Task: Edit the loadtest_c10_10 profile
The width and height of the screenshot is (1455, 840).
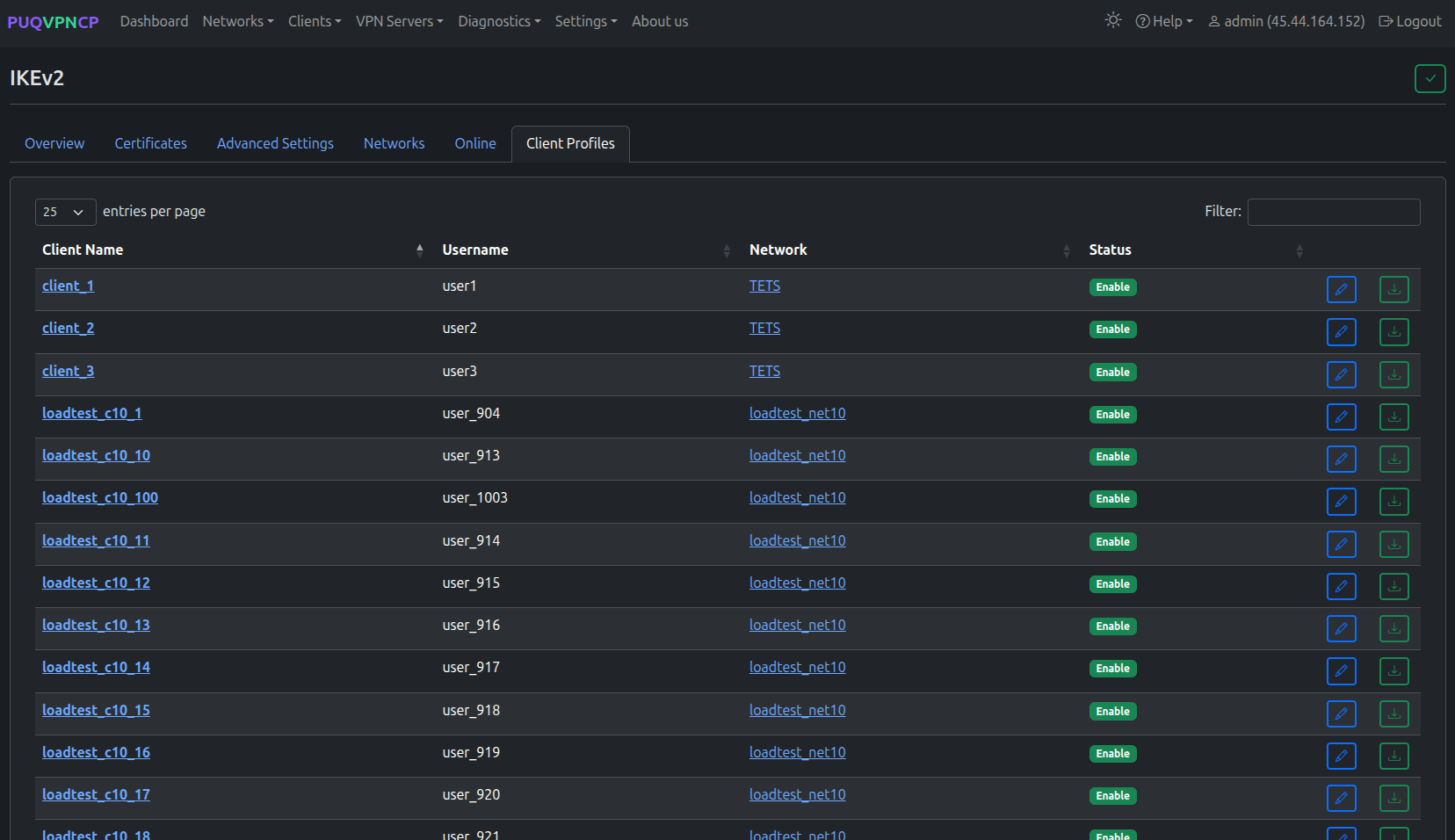Action: 1341,459
